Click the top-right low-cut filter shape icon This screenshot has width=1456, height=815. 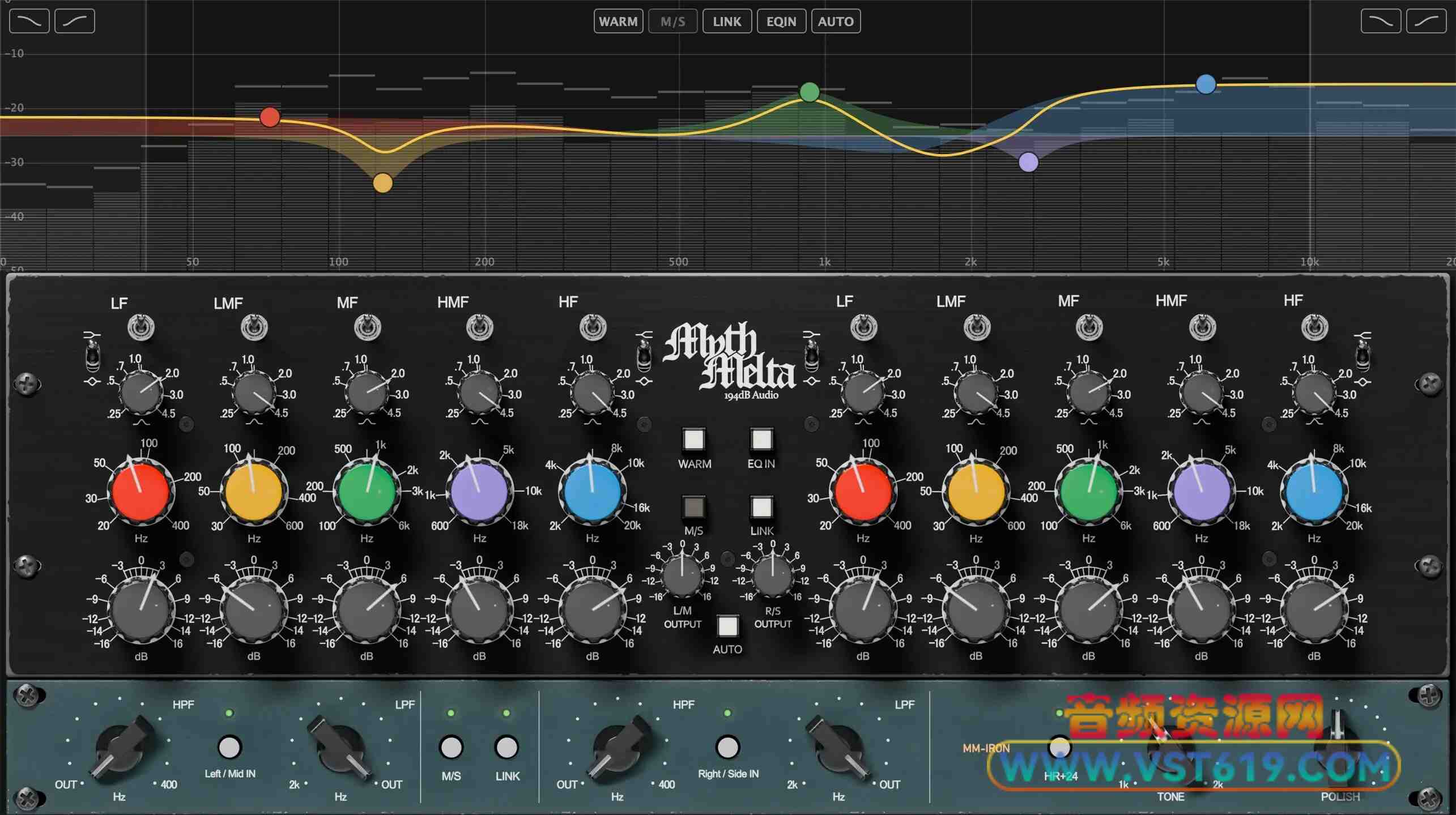pos(1426,22)
